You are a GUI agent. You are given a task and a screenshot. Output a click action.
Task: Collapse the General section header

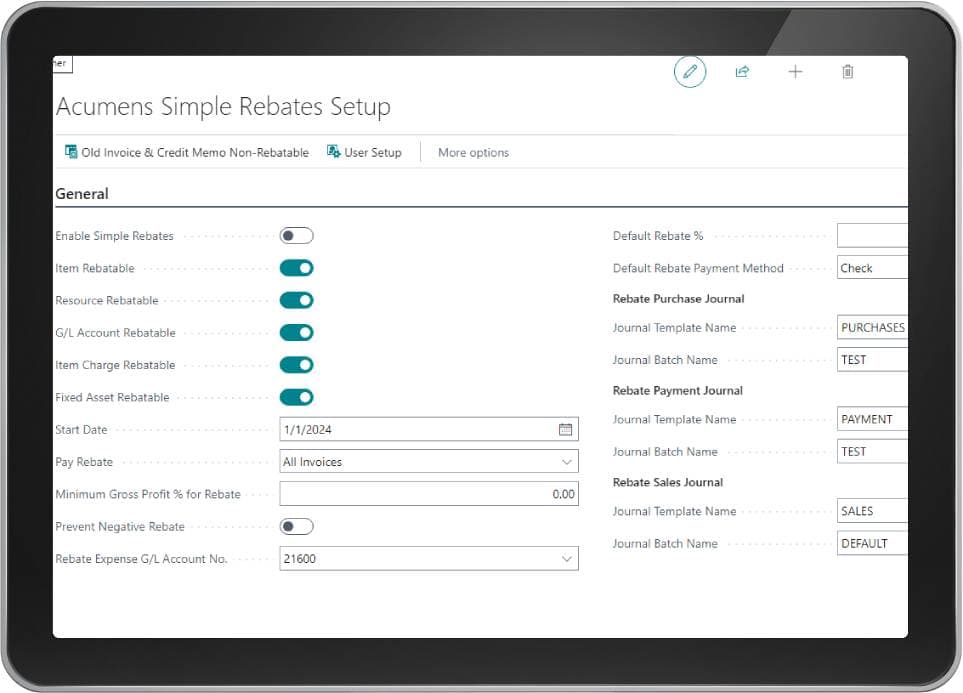click(x=82, y=194)
